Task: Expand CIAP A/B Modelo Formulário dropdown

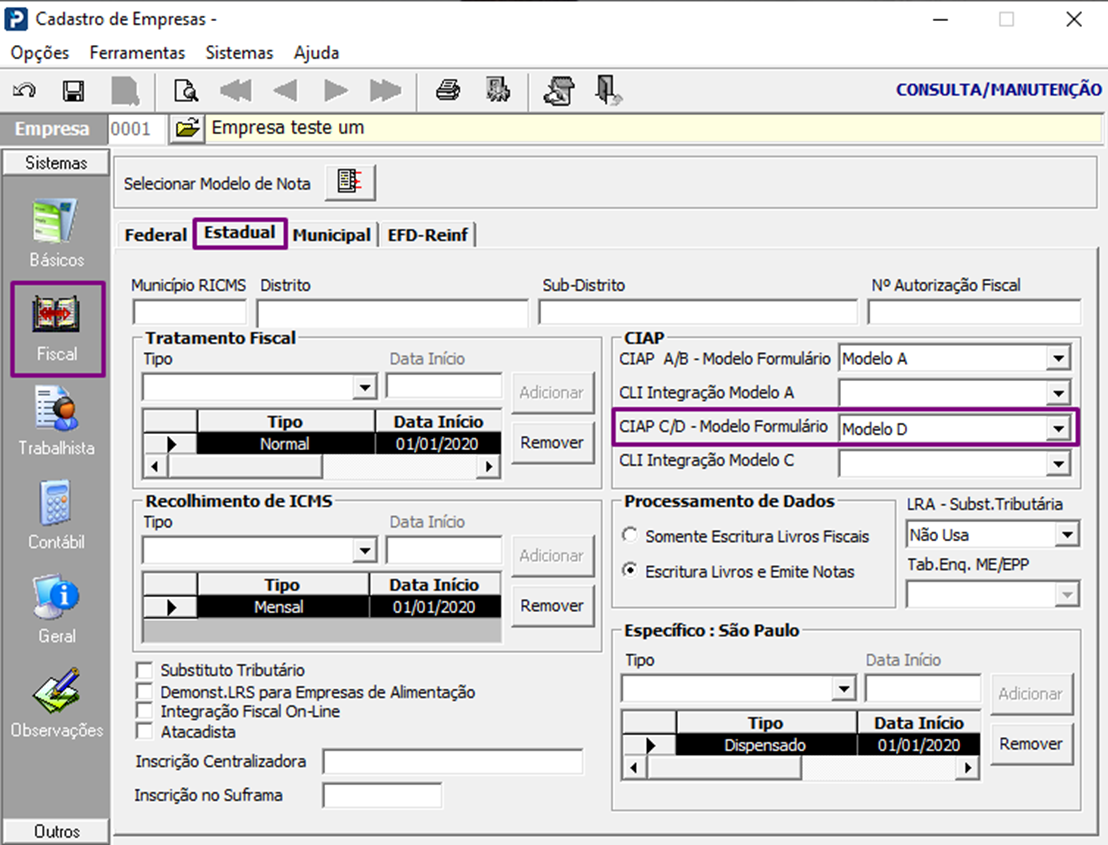Action: click(1057, 358)
